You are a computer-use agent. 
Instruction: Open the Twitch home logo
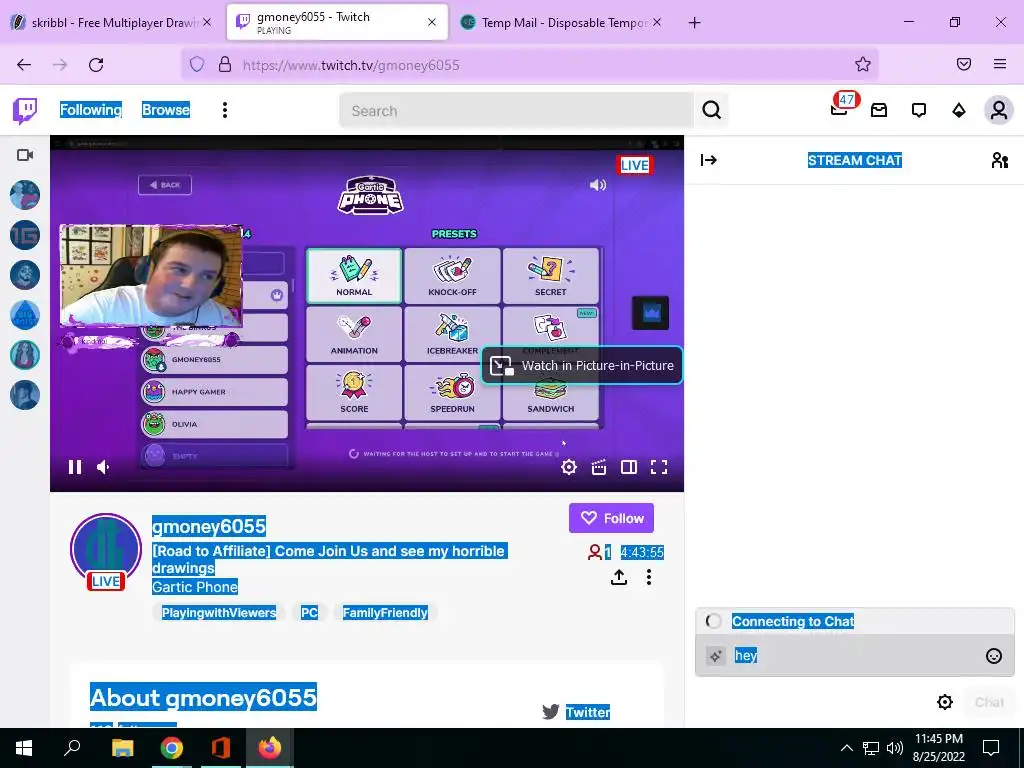click(x=25, y=110)
